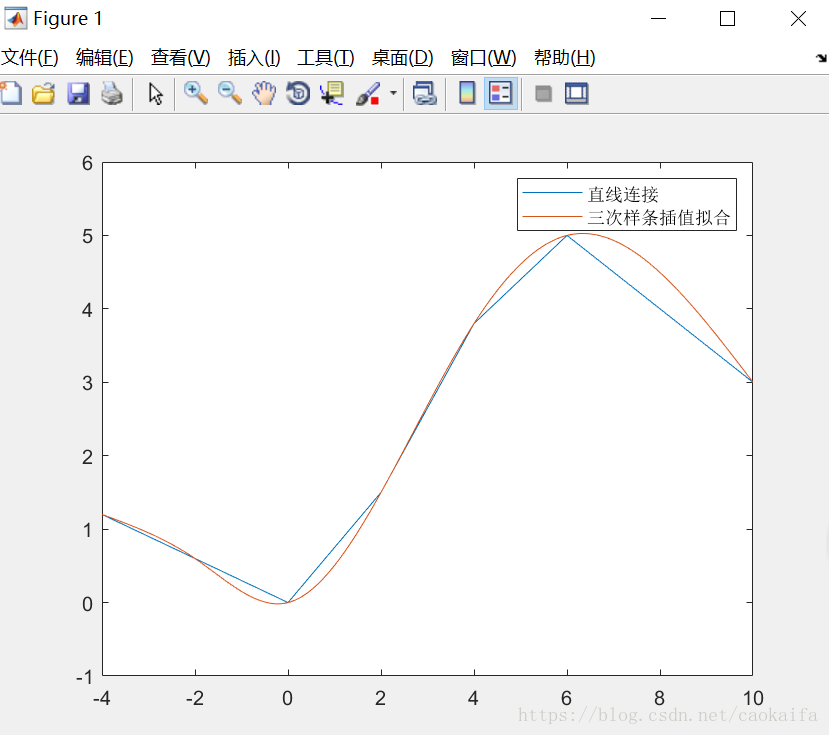Insert a colorbar using the toolbar icon
Image resolution: width=829 pixels, height=735 pixels.
coord(467,94)
